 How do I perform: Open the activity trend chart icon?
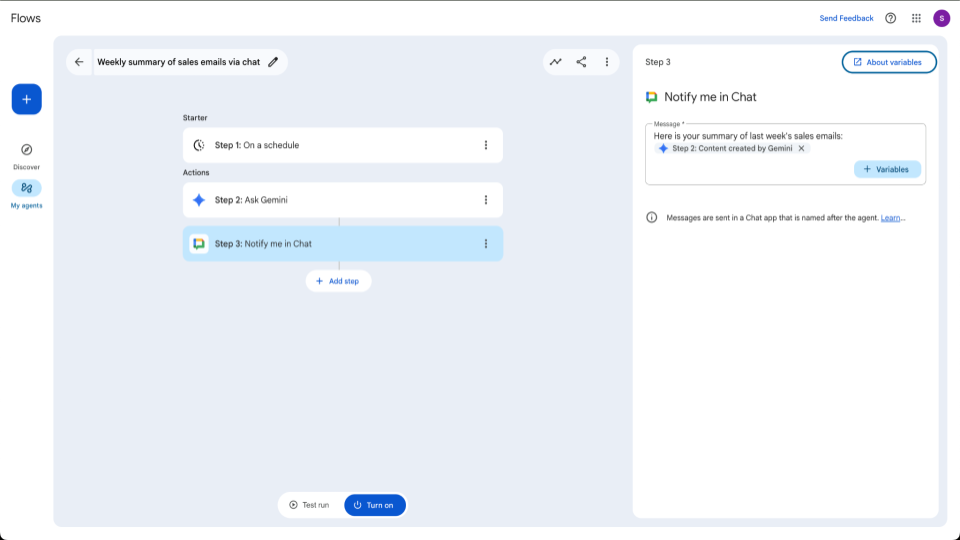[x=555, y=62]
